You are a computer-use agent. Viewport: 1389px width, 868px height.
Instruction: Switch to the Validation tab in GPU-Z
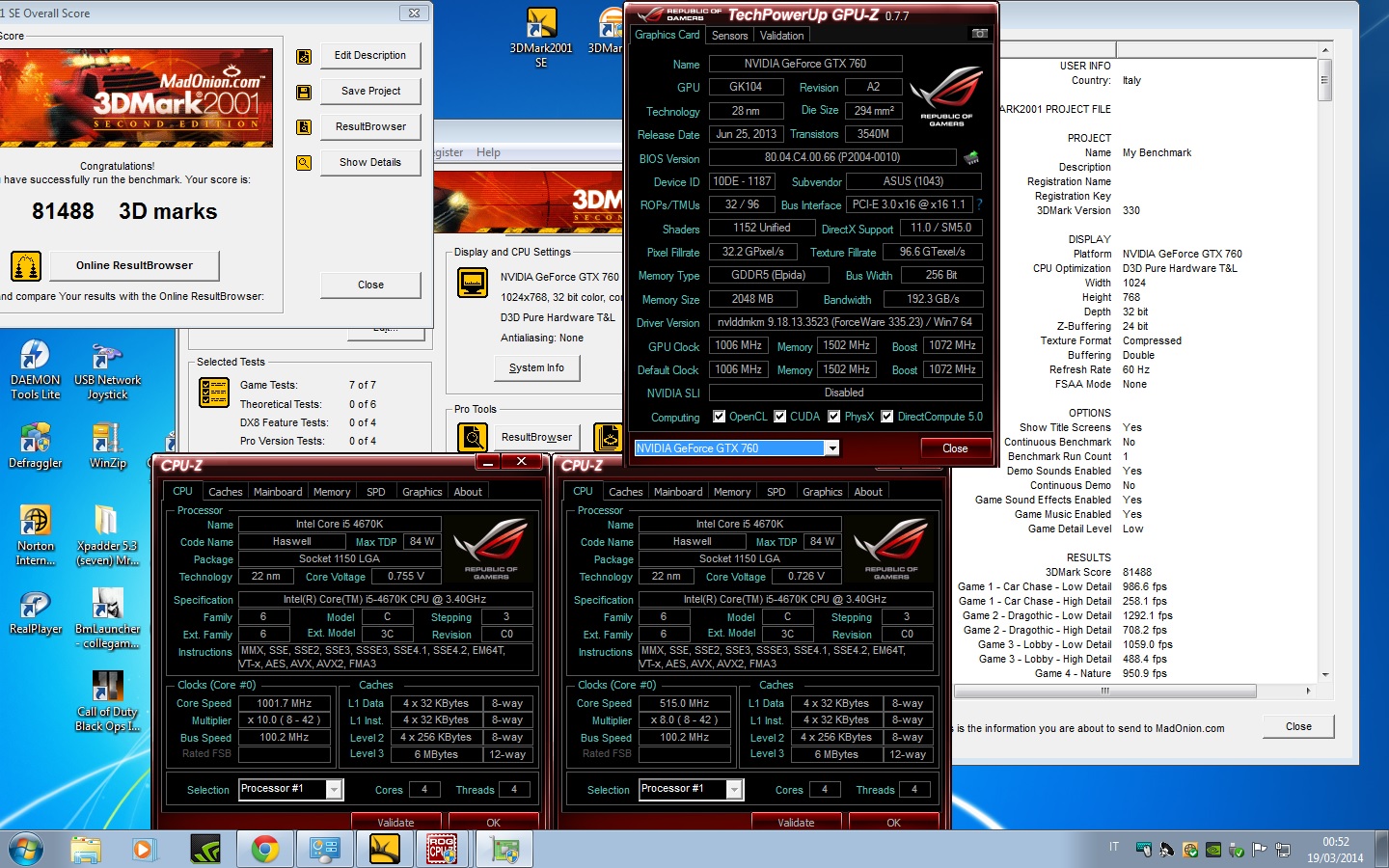[x=781, y=36]
